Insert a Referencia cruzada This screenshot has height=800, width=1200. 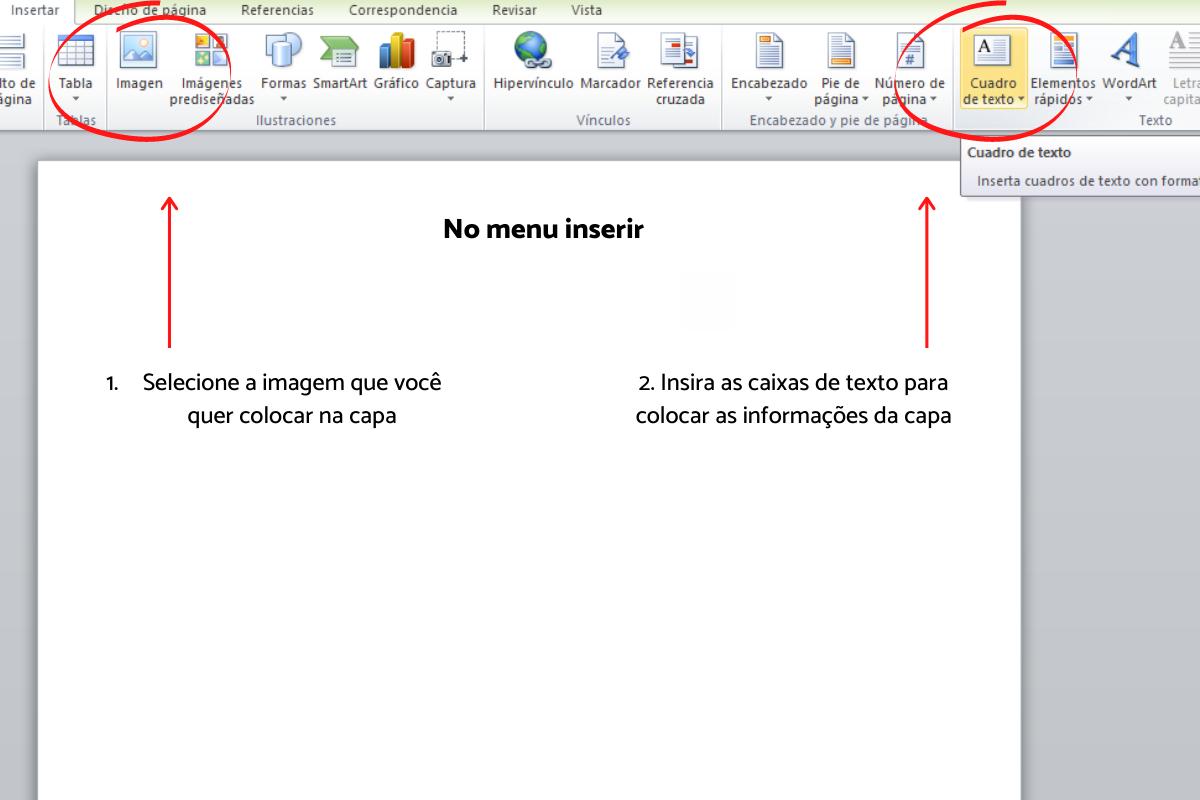(x=680, y=52)
